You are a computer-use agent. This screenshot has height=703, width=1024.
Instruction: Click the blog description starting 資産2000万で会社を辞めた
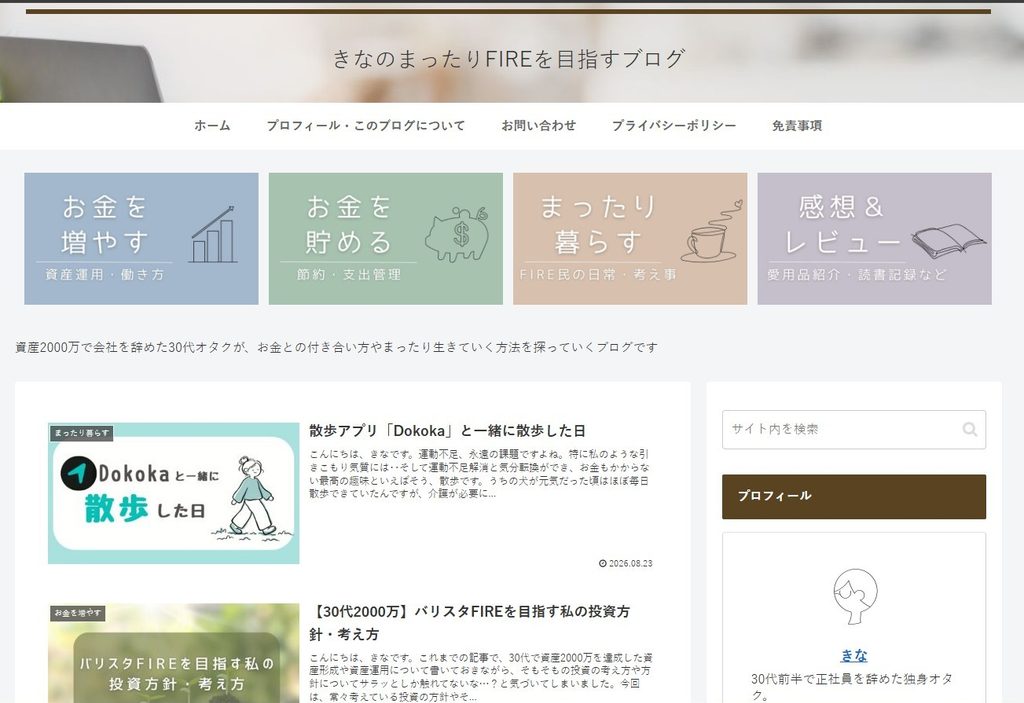click(336, 347)
